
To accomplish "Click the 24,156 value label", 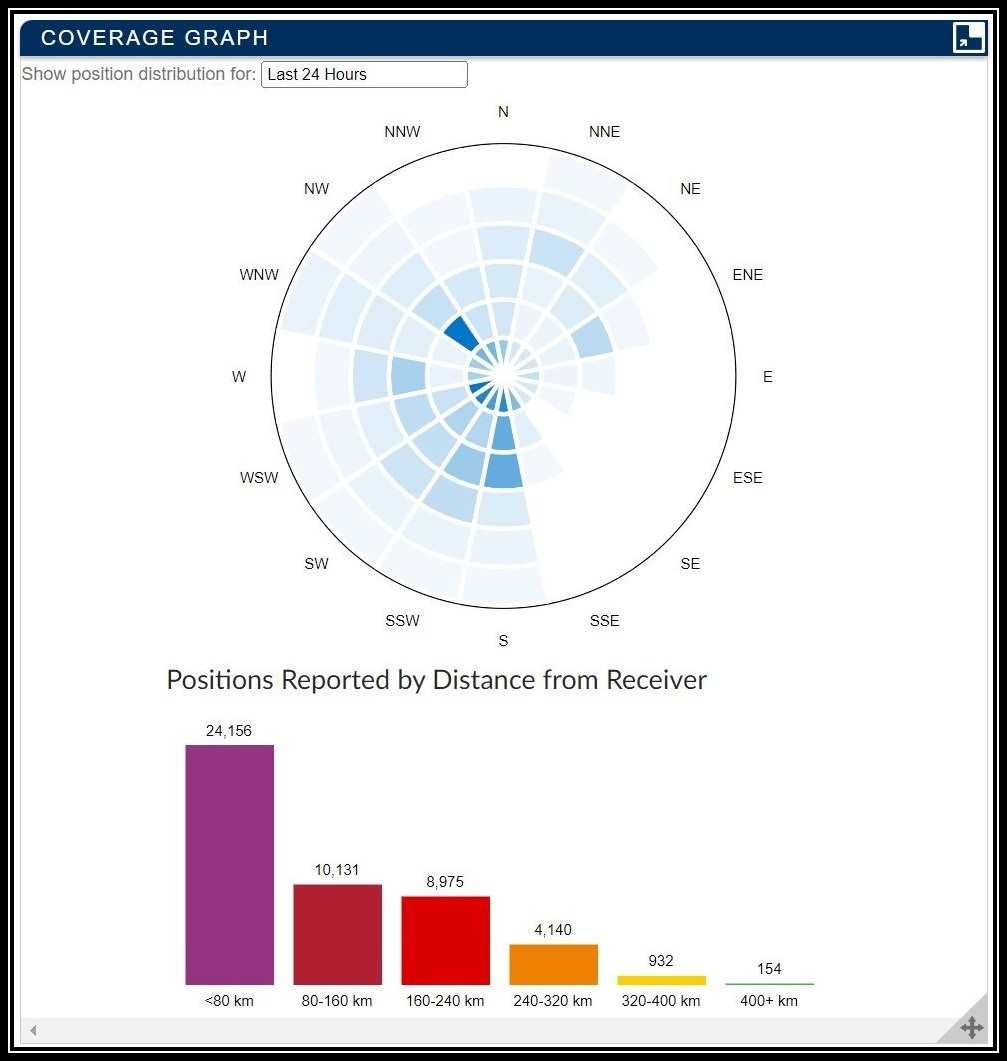I will coord(229,731).
